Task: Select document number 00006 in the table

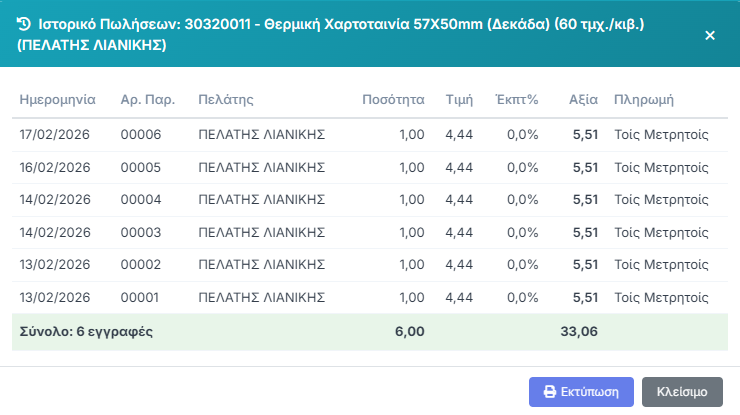Action: click(141, 135)
